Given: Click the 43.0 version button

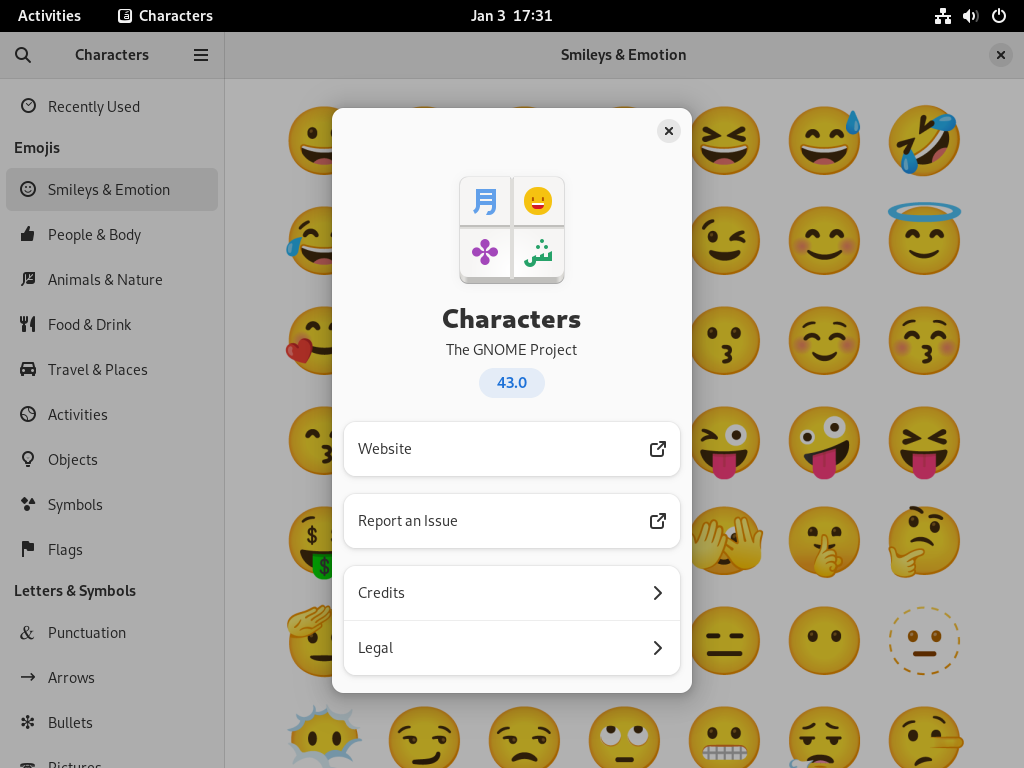Looking at the screenshot, I should 512,383.
